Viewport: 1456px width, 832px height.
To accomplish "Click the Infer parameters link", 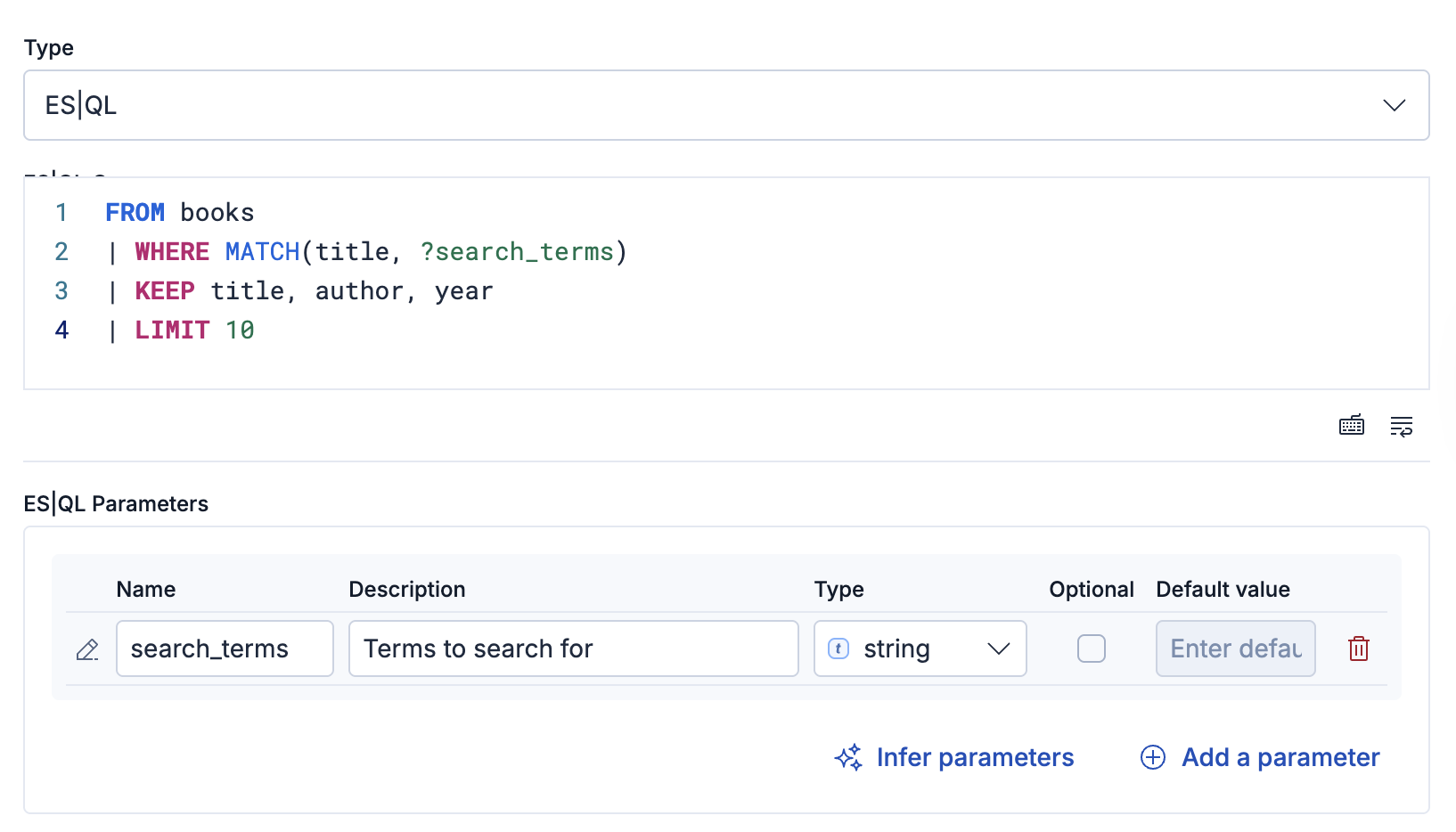I will [x=975, y=757].
